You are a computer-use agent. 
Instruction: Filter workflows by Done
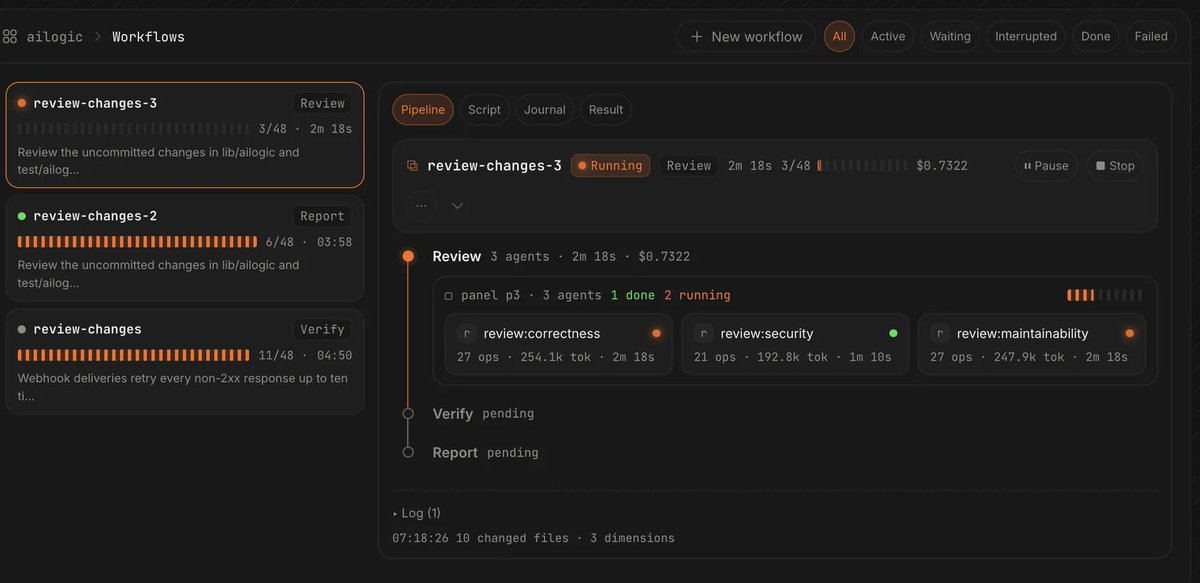(x=1095, y=37)
